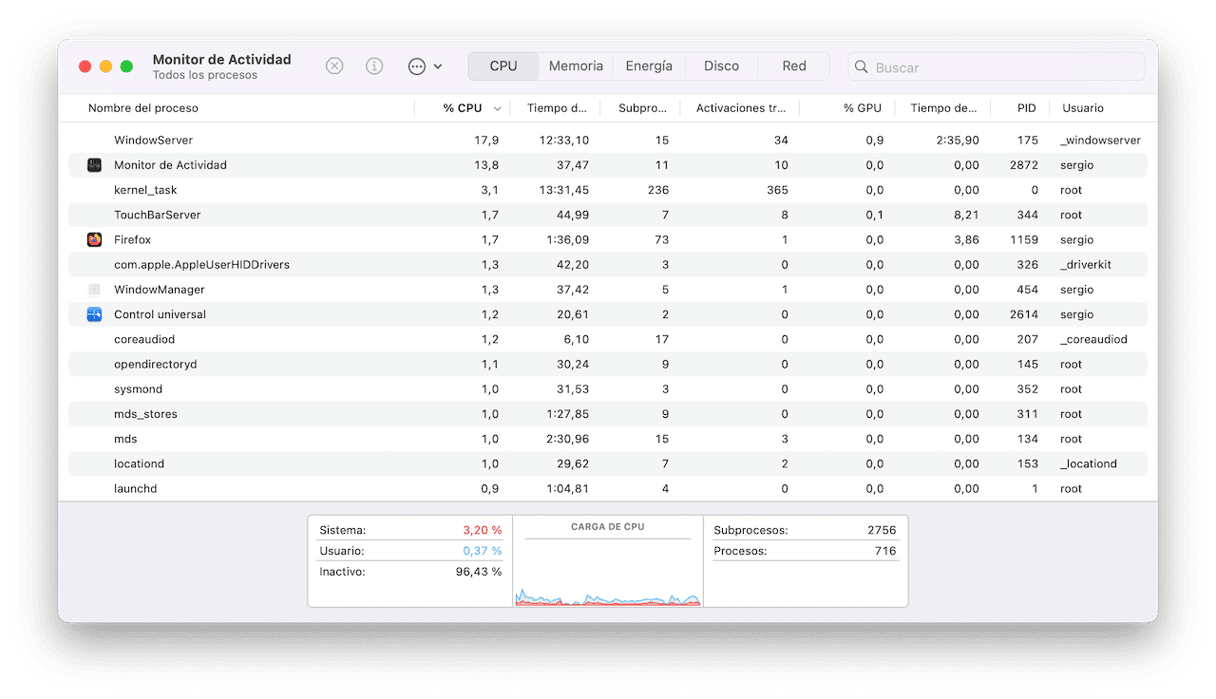
Task: Click the WindowManager process icon
Action: [94, 289]
